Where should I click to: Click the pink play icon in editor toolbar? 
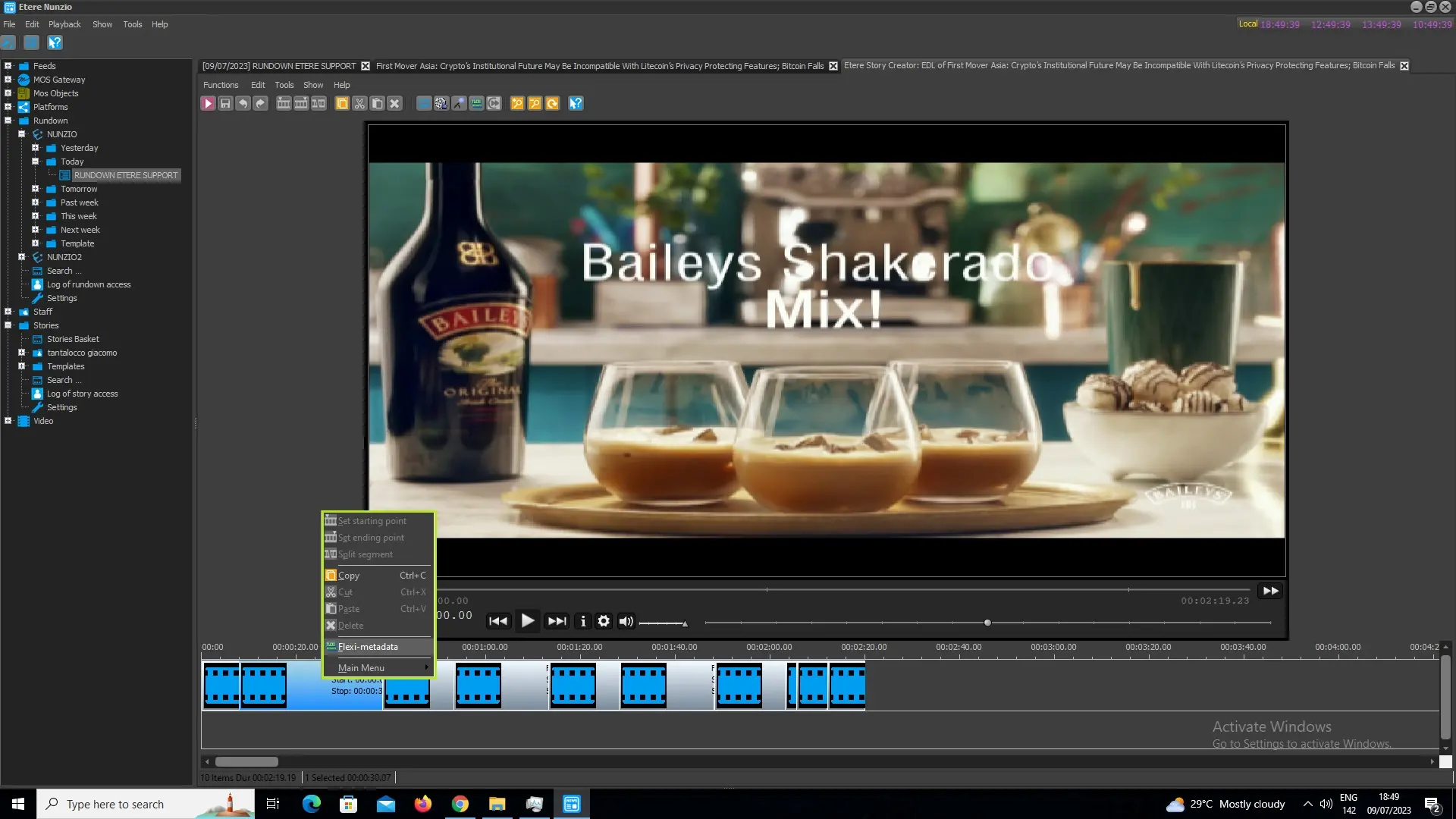[x=208, y=104]
